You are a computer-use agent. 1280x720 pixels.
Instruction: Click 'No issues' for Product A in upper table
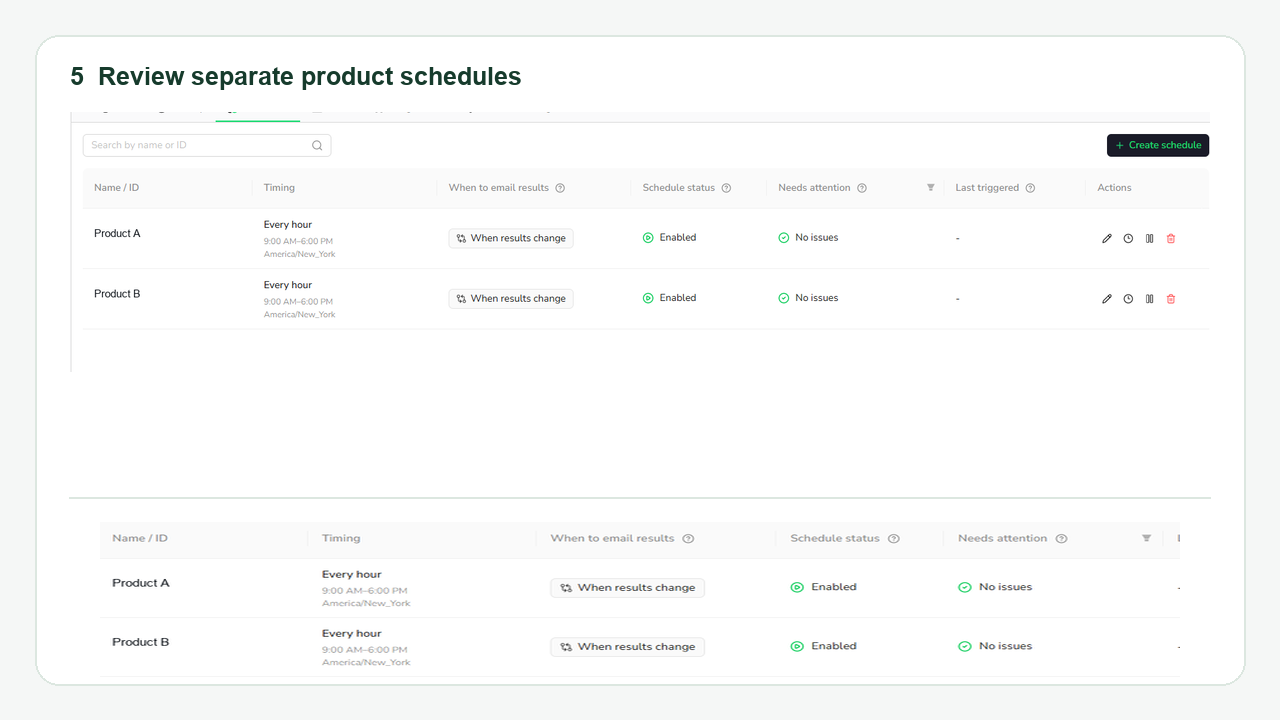[808, 238]
